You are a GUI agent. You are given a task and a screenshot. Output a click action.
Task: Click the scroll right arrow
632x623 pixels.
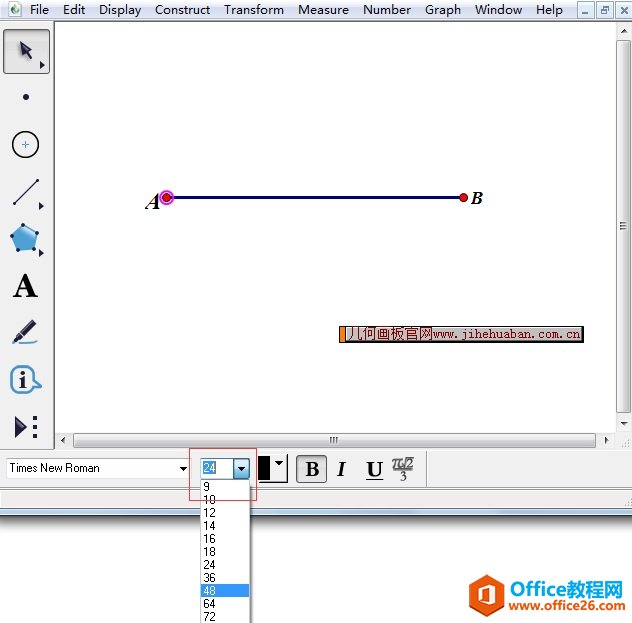click(606, 440)
